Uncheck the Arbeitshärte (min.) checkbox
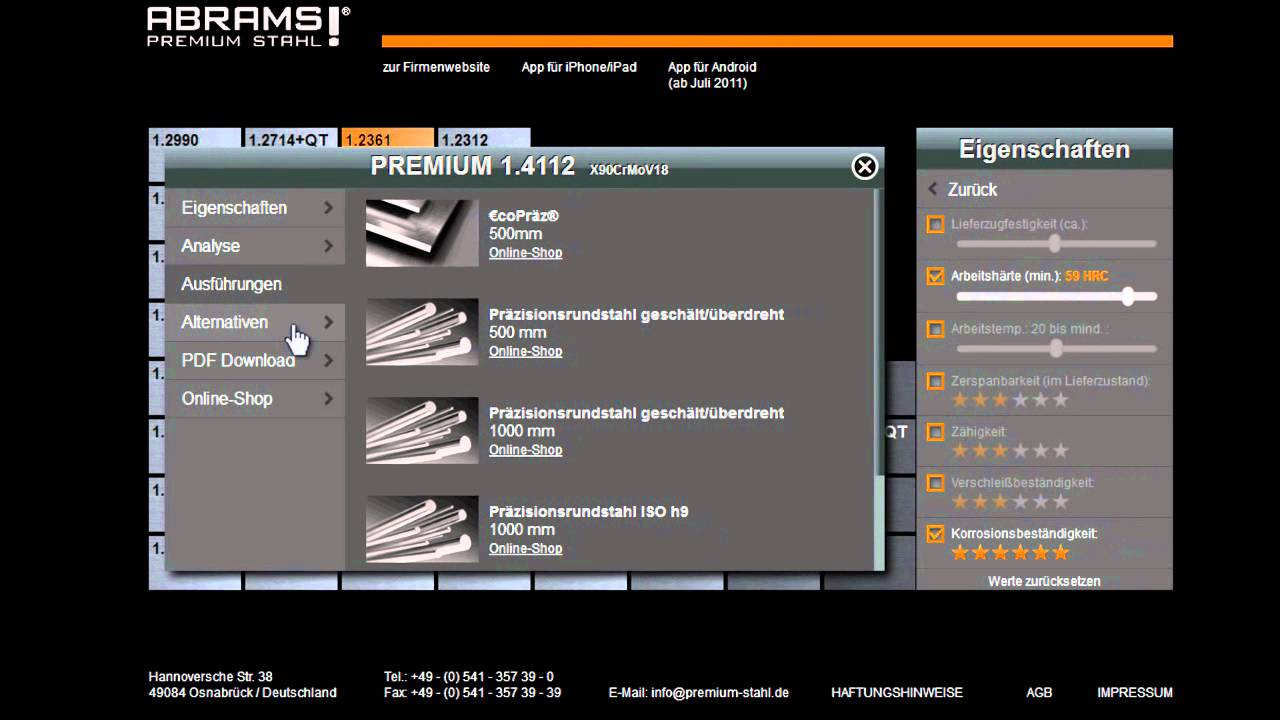This screenshot has width=1280, height=720. point(935,276)
